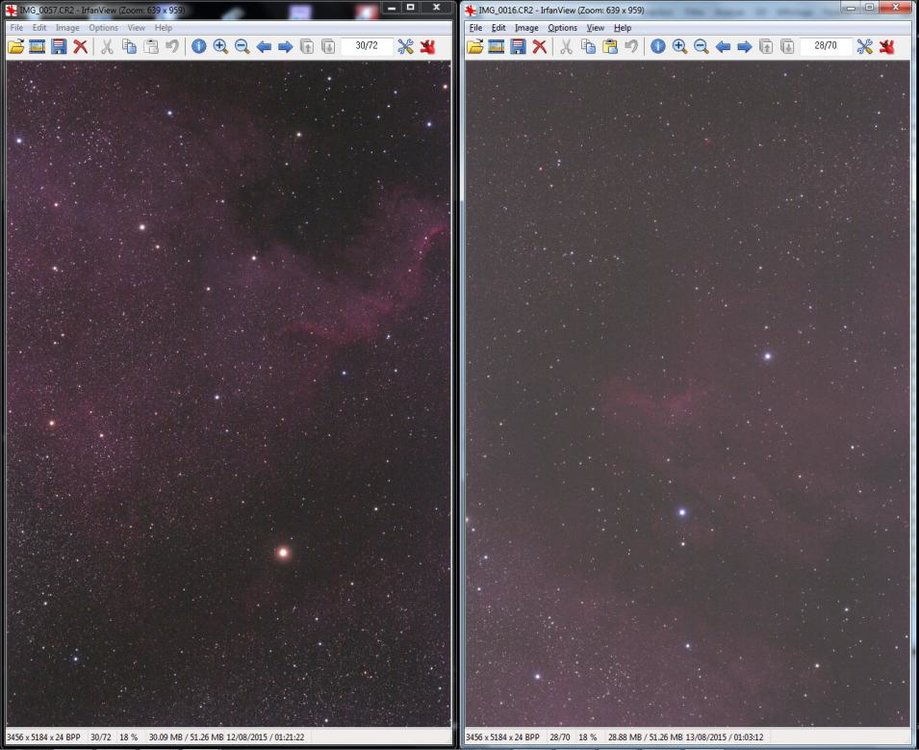Delete the current image with the red X icon
The height and width of the screenshot is (750, 919).
pos(80,46)
